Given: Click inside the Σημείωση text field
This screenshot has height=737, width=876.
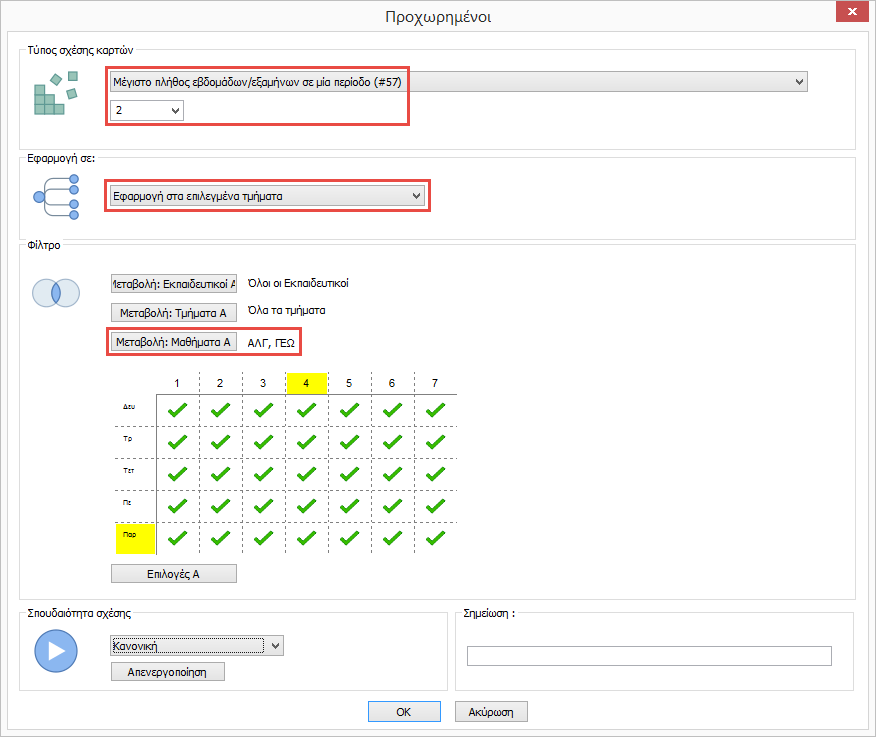Looking at the screenshot, I should (x=648, y=656).
